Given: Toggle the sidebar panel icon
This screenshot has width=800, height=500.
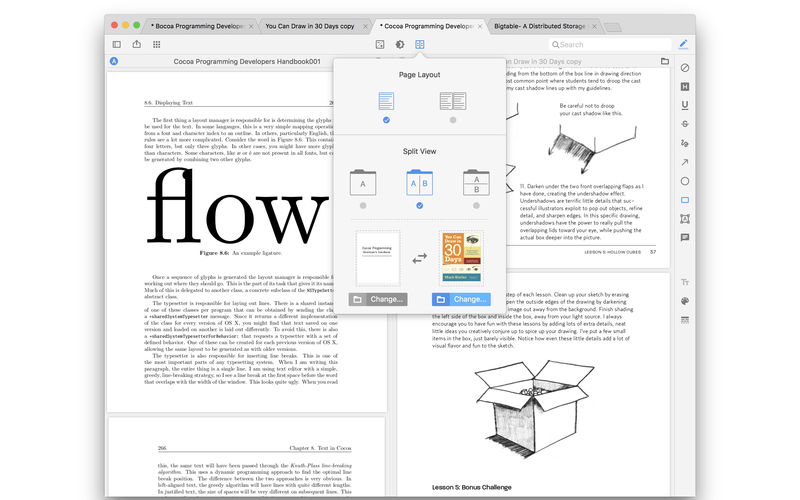Looking at the screenshot, I should point(117,44).
